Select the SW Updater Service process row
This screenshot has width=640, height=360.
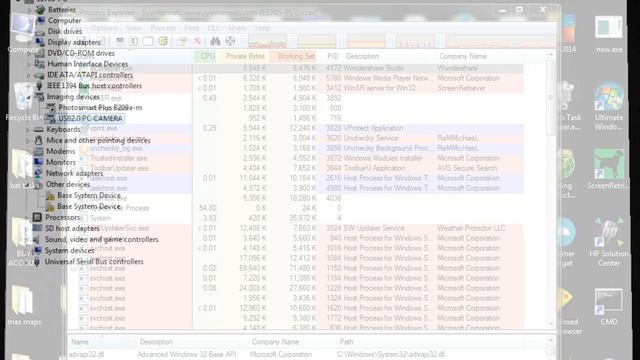[x=296, y=228]
